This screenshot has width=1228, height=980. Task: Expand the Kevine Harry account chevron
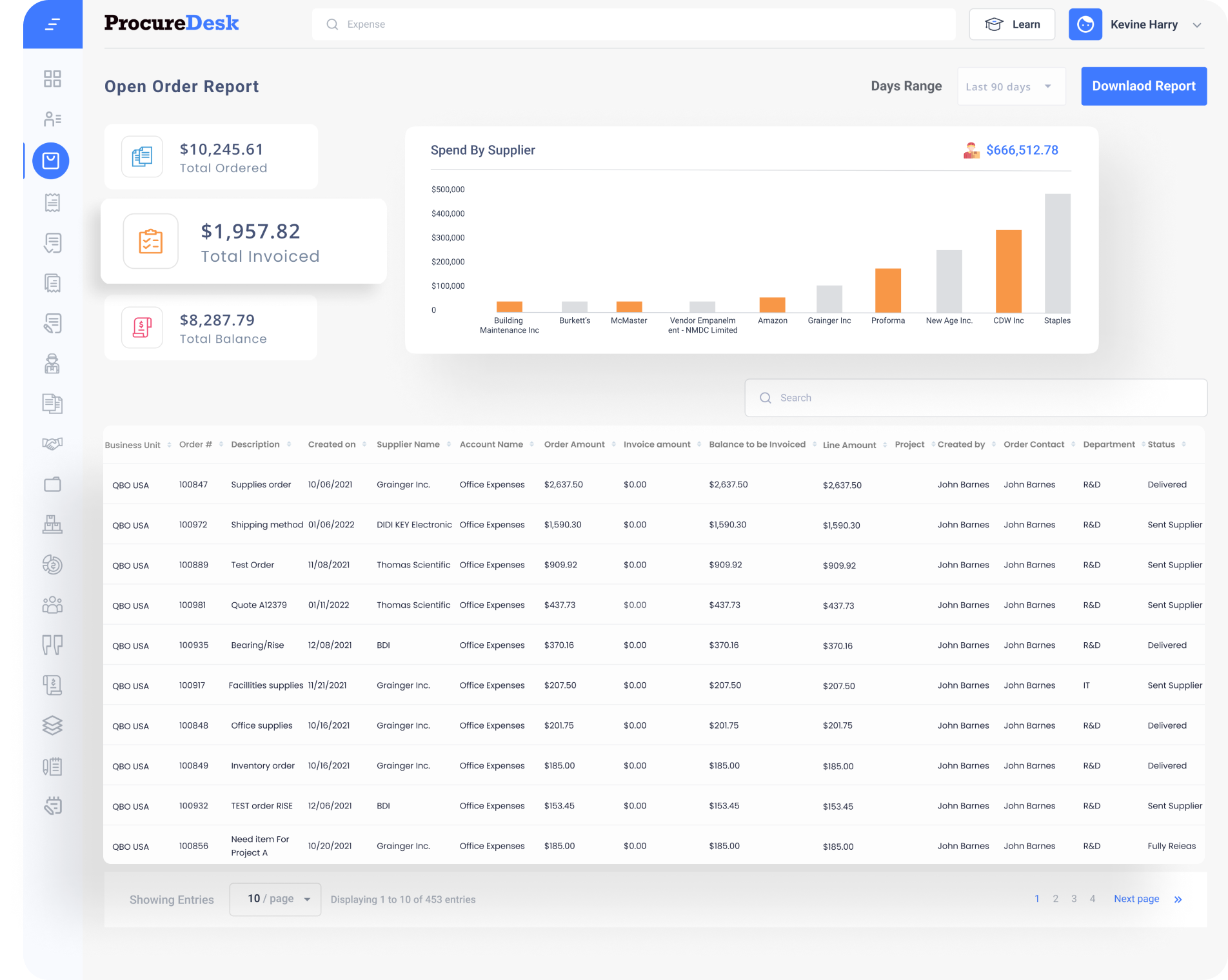[1197, 25]
